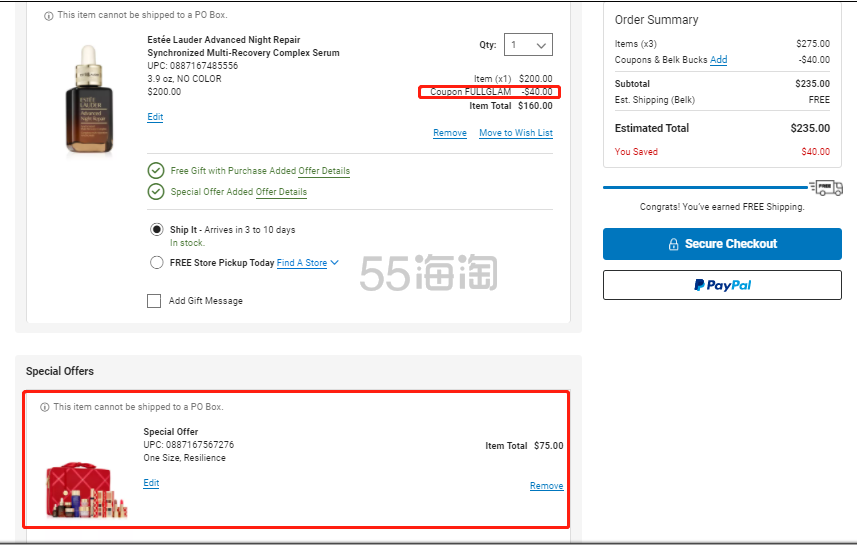The image size is (857, 545).
Task: Click the lock icon on Secure Checkout
Action: 673,244
